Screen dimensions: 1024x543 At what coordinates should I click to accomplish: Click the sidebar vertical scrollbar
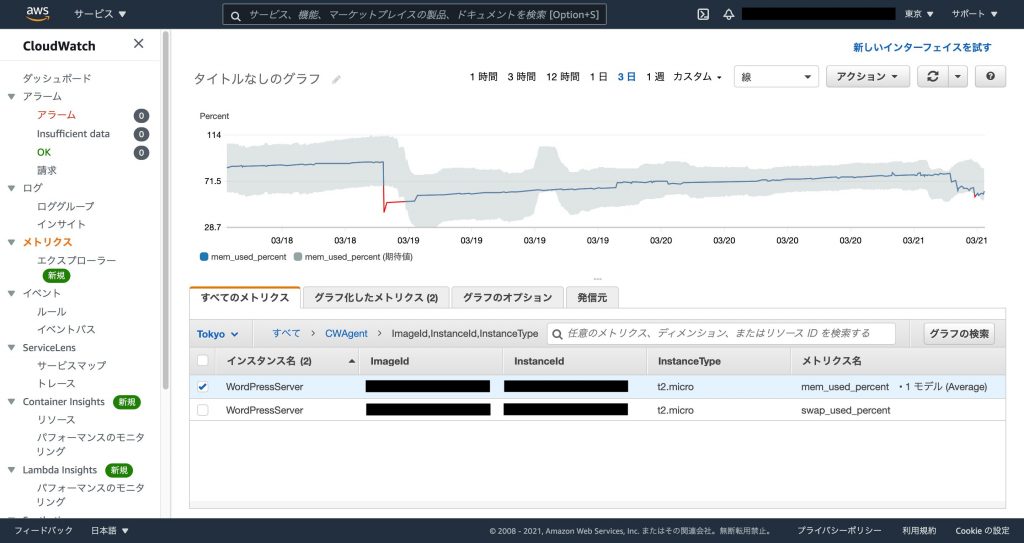[165, 209]
